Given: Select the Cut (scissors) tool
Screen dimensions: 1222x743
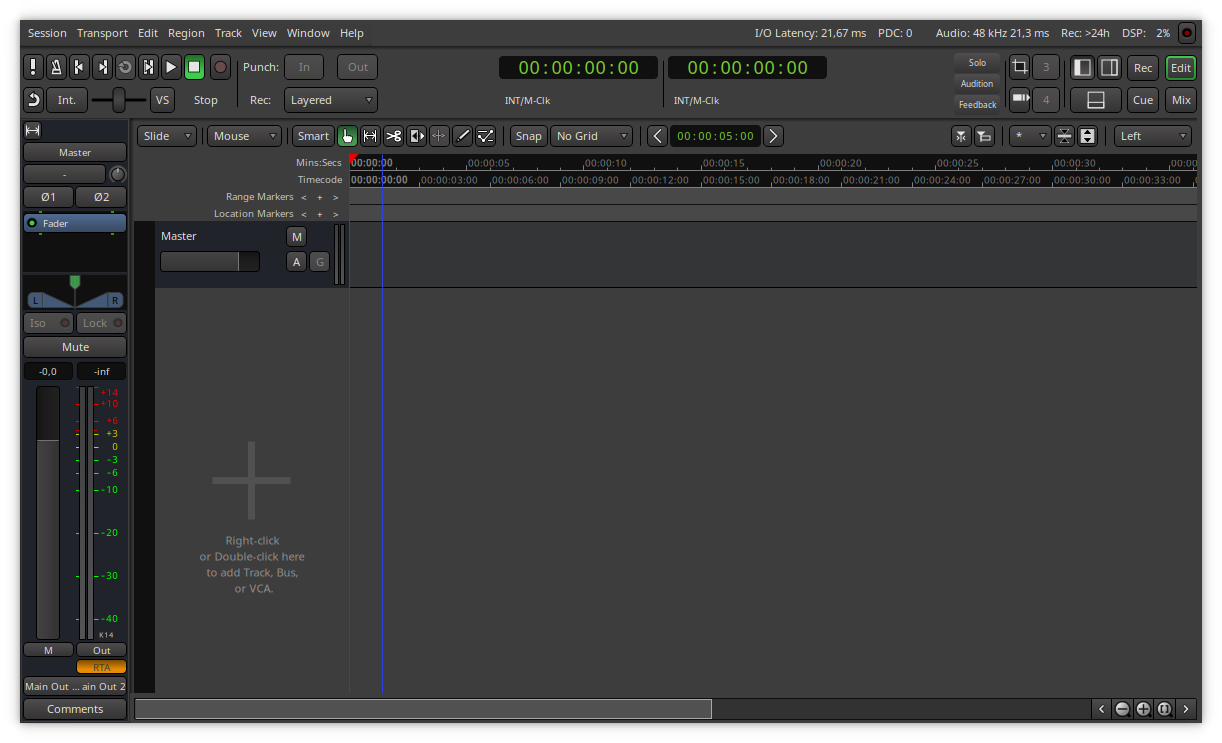Looking at the screenshot, I should (393, 136).
